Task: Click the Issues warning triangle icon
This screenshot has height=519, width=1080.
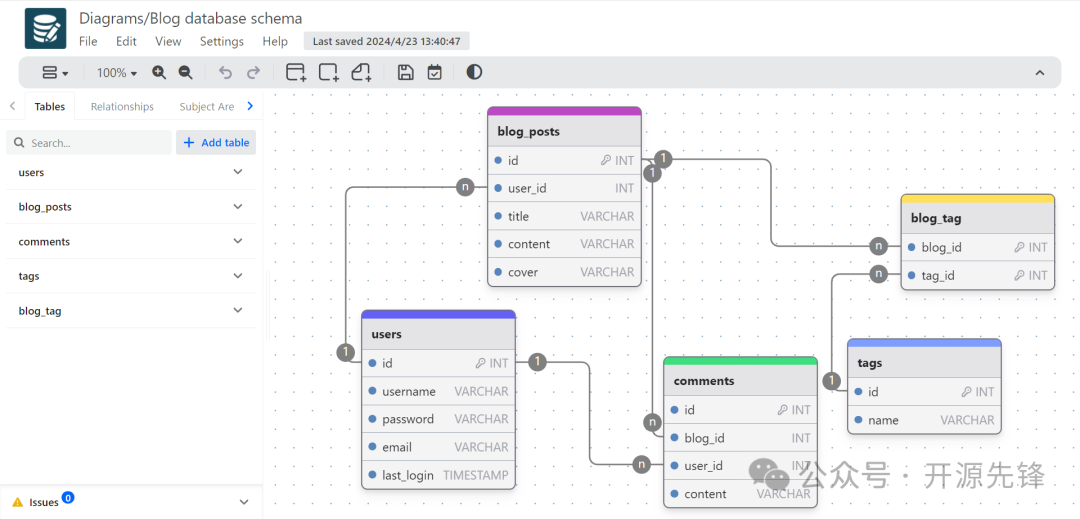Action: coord(18,502)
